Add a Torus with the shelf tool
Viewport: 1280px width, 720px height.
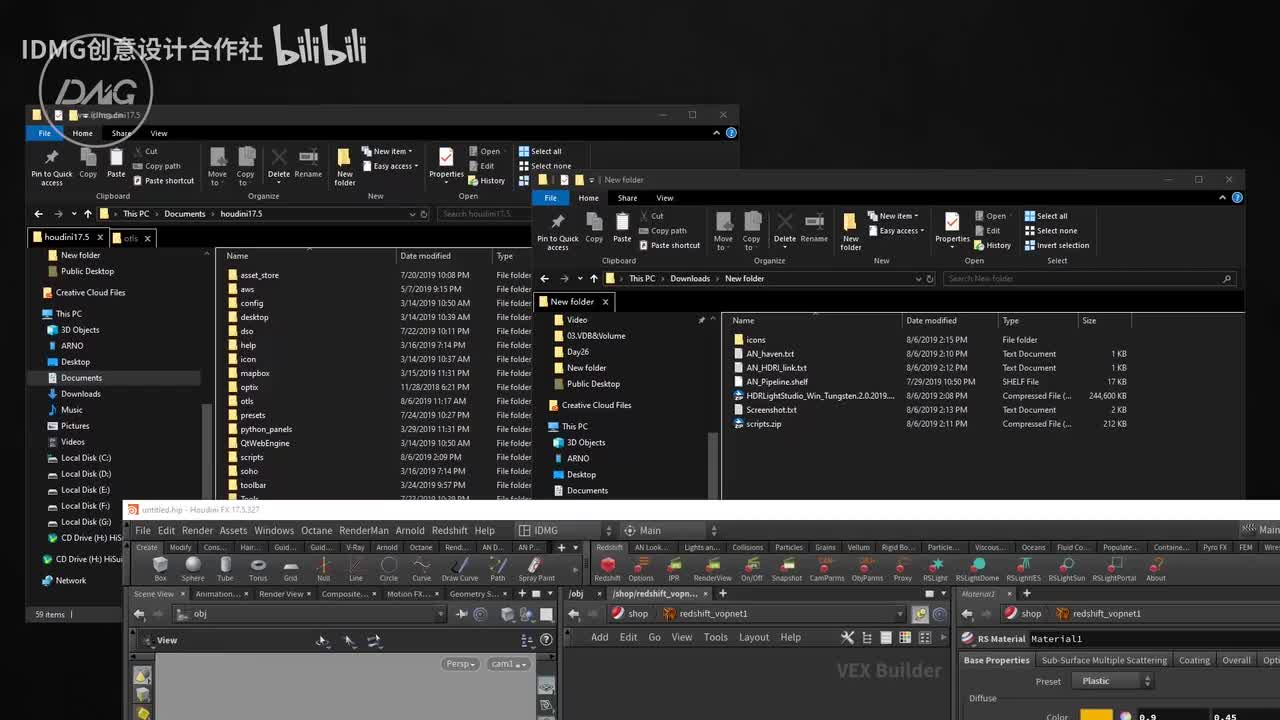click(258, 569)
